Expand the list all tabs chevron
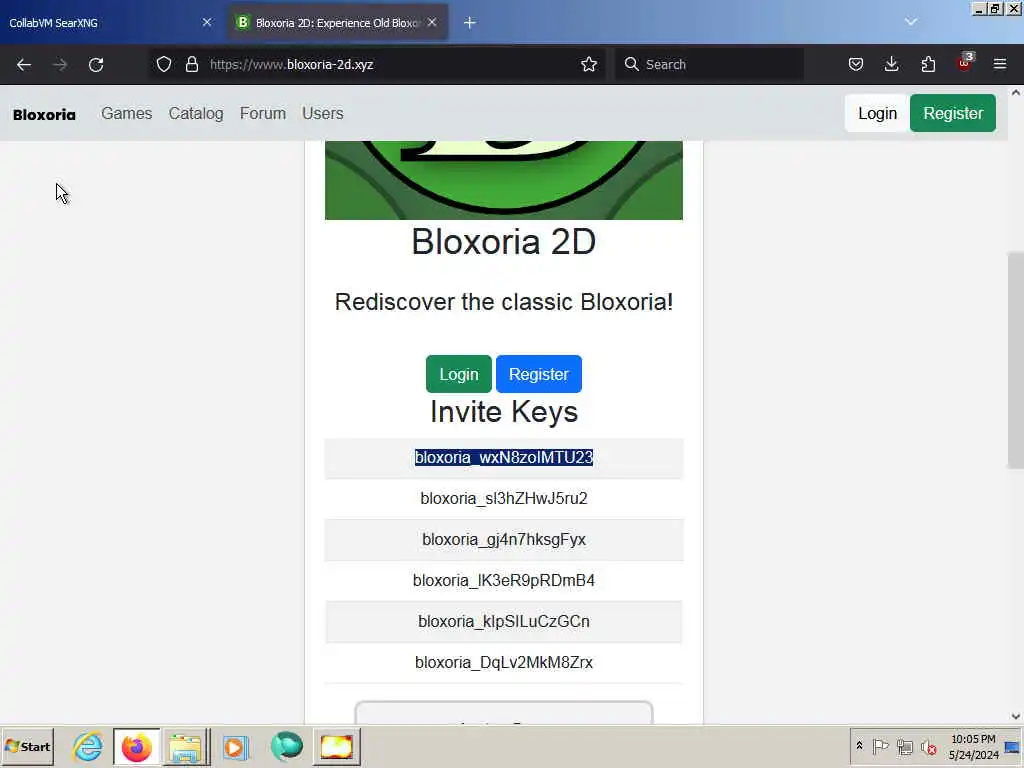This screenshot has height=768, width=1024. [911, 22]
